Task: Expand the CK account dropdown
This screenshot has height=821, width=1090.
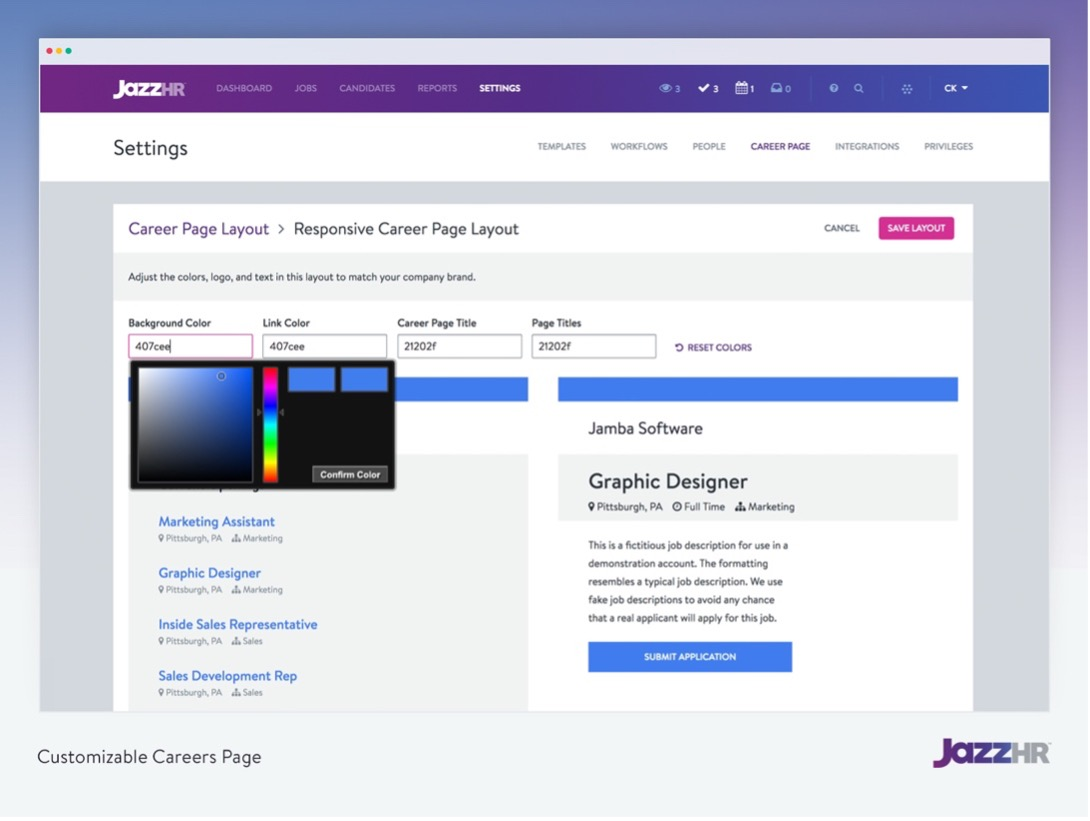Action: pyautogui.click(x=956, y=88)
